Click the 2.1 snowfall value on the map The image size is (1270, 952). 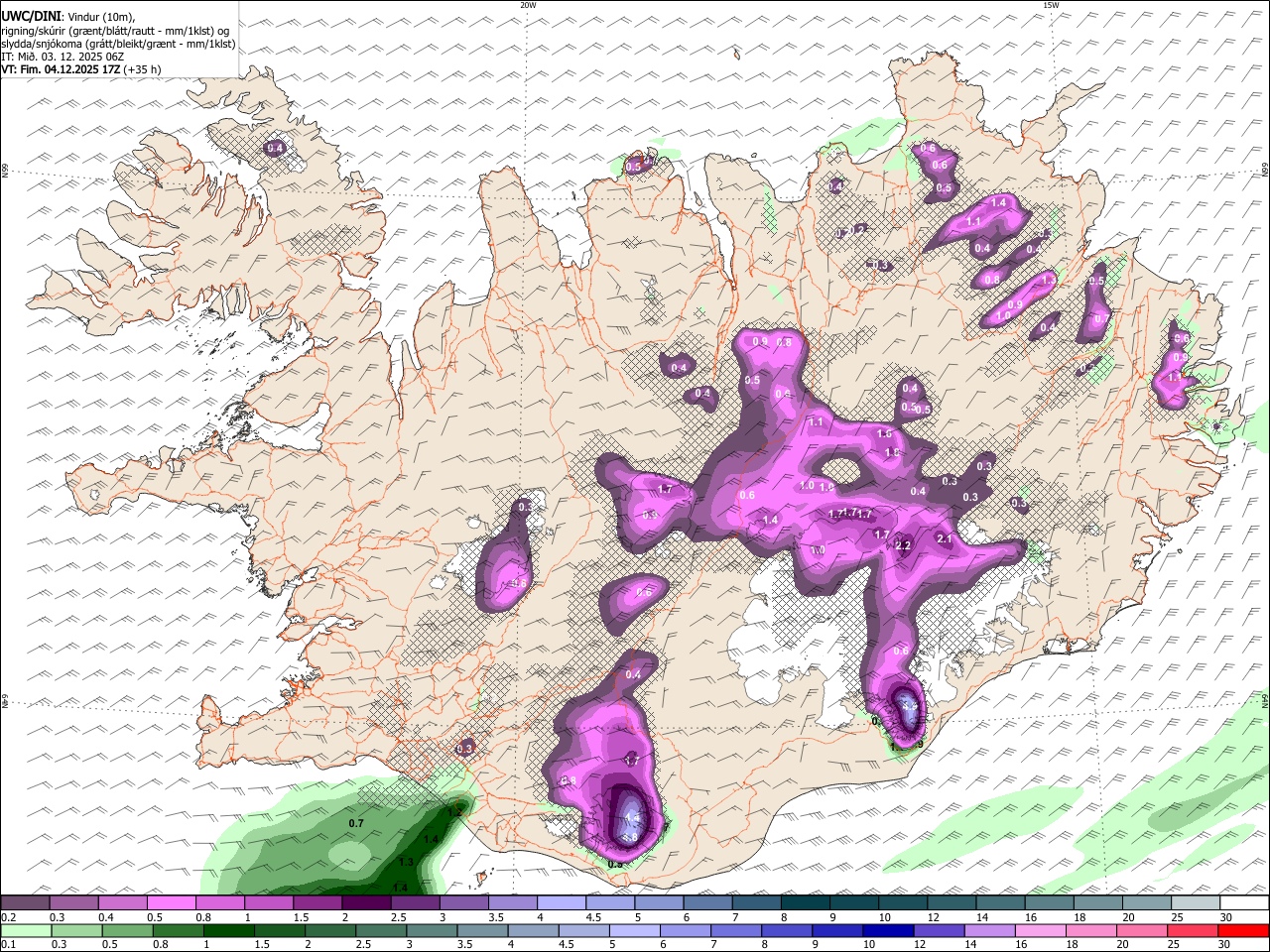(x=945, y=539)
